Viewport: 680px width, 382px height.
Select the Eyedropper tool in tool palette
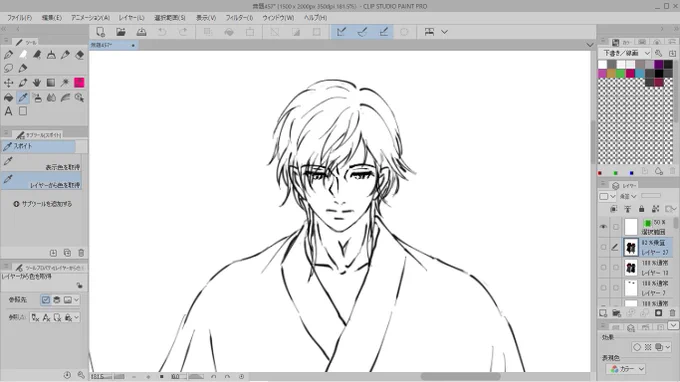[x=23, y=98]
